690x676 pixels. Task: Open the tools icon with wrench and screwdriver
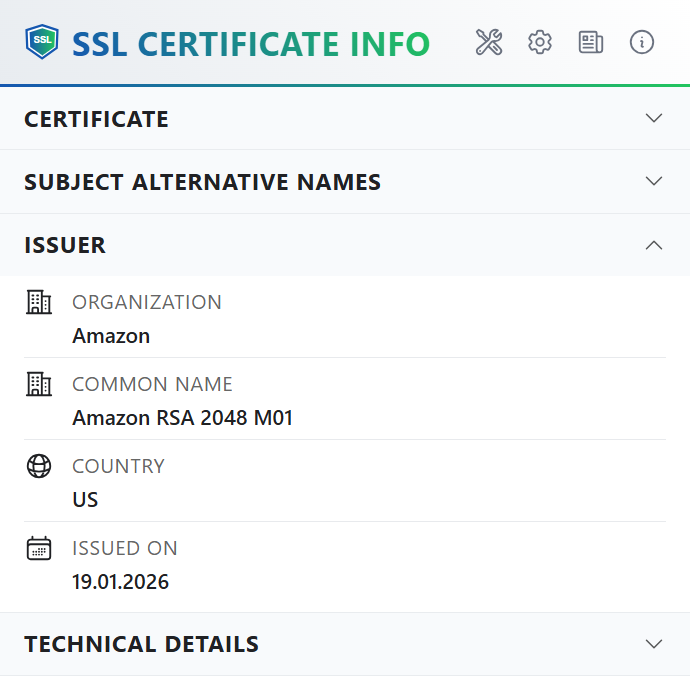(x=489, y=42)
